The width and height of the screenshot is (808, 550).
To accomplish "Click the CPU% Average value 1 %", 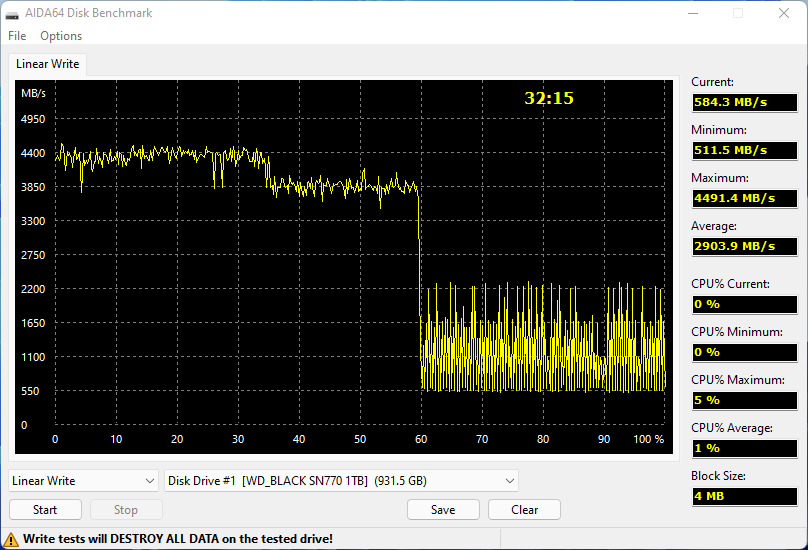I will click(x=745, y=448).
